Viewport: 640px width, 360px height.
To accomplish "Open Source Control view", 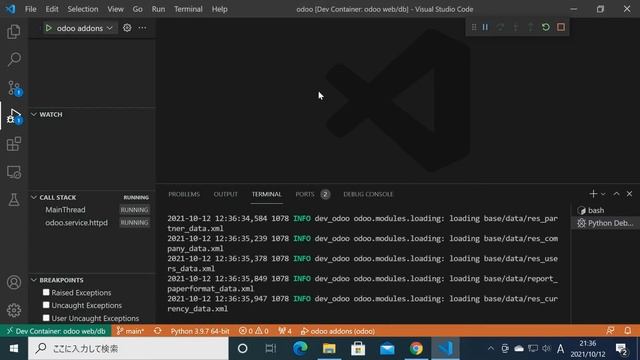I will pos(14,88).
